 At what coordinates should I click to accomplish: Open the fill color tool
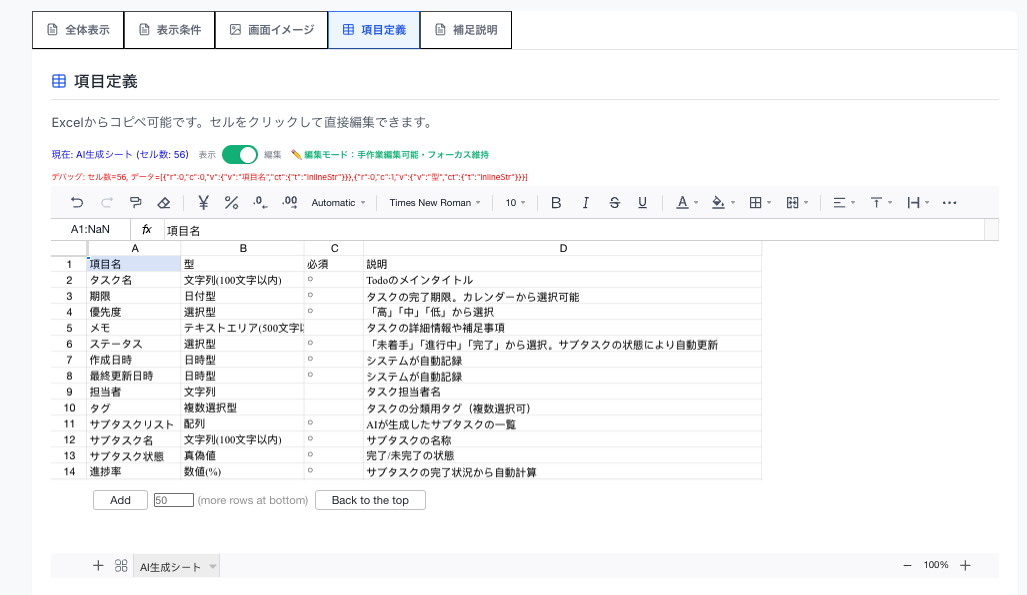click(x=719, y=203)
